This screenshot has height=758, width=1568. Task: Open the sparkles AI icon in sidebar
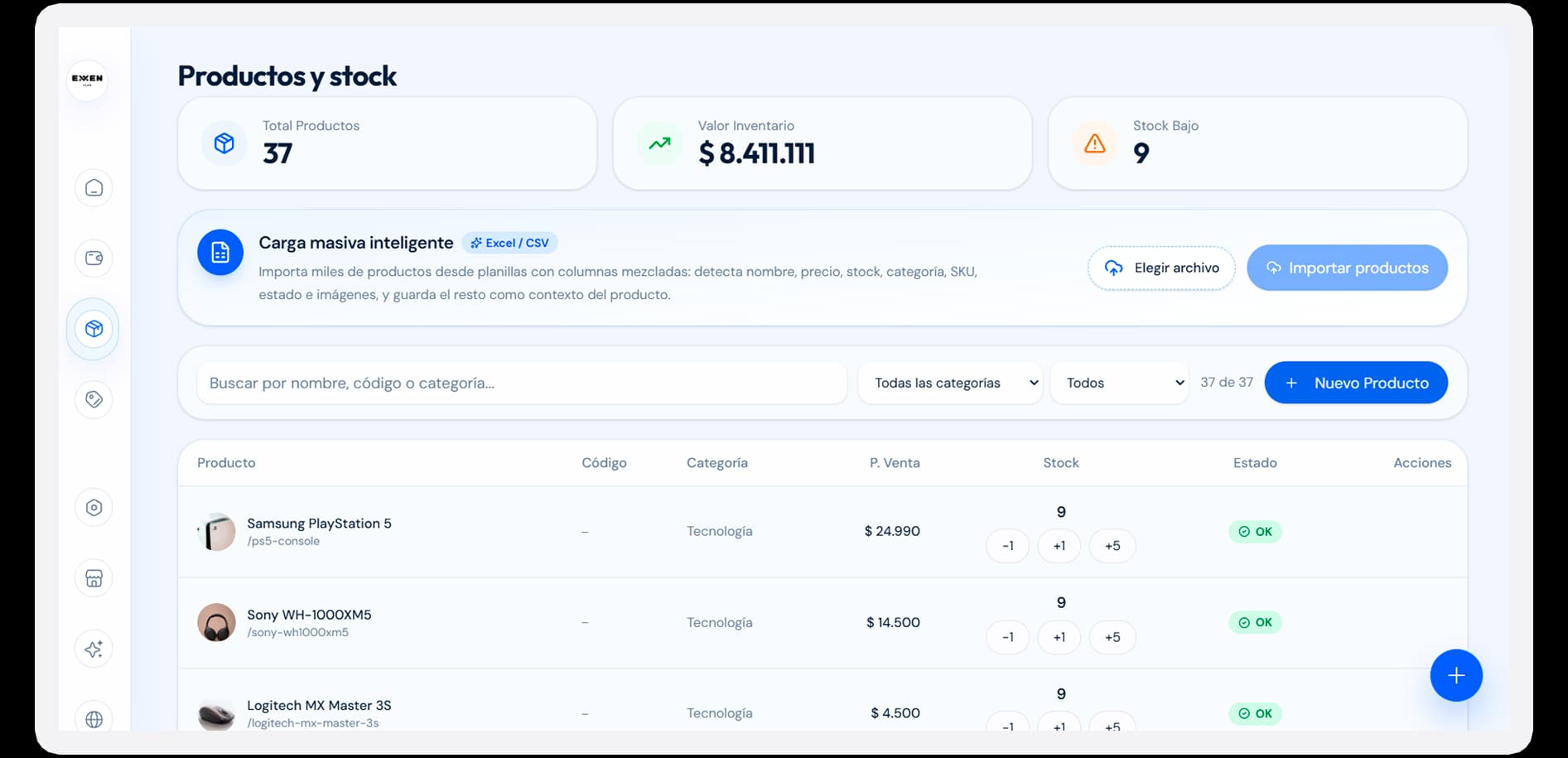tap(94, 649)
